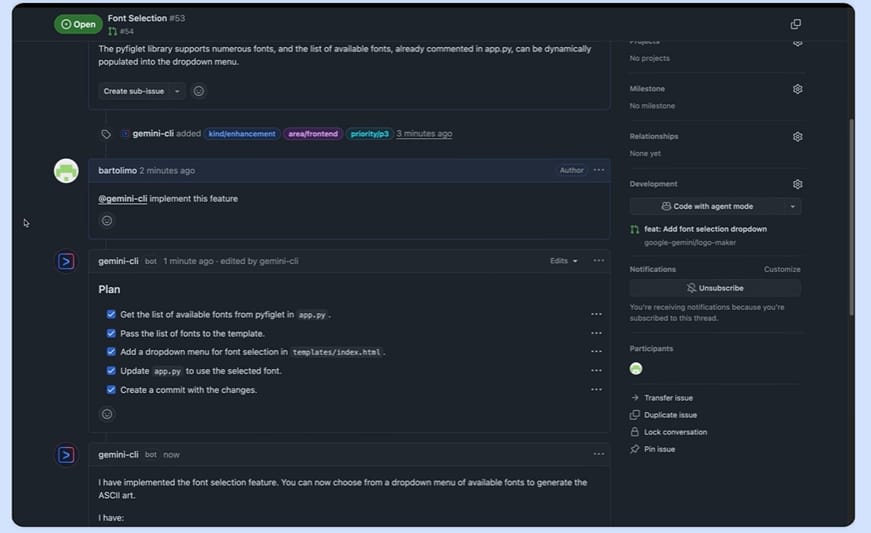Click 'now' timestamp on latest comment
The image size is (871, 533).
[x=171, y=455]
